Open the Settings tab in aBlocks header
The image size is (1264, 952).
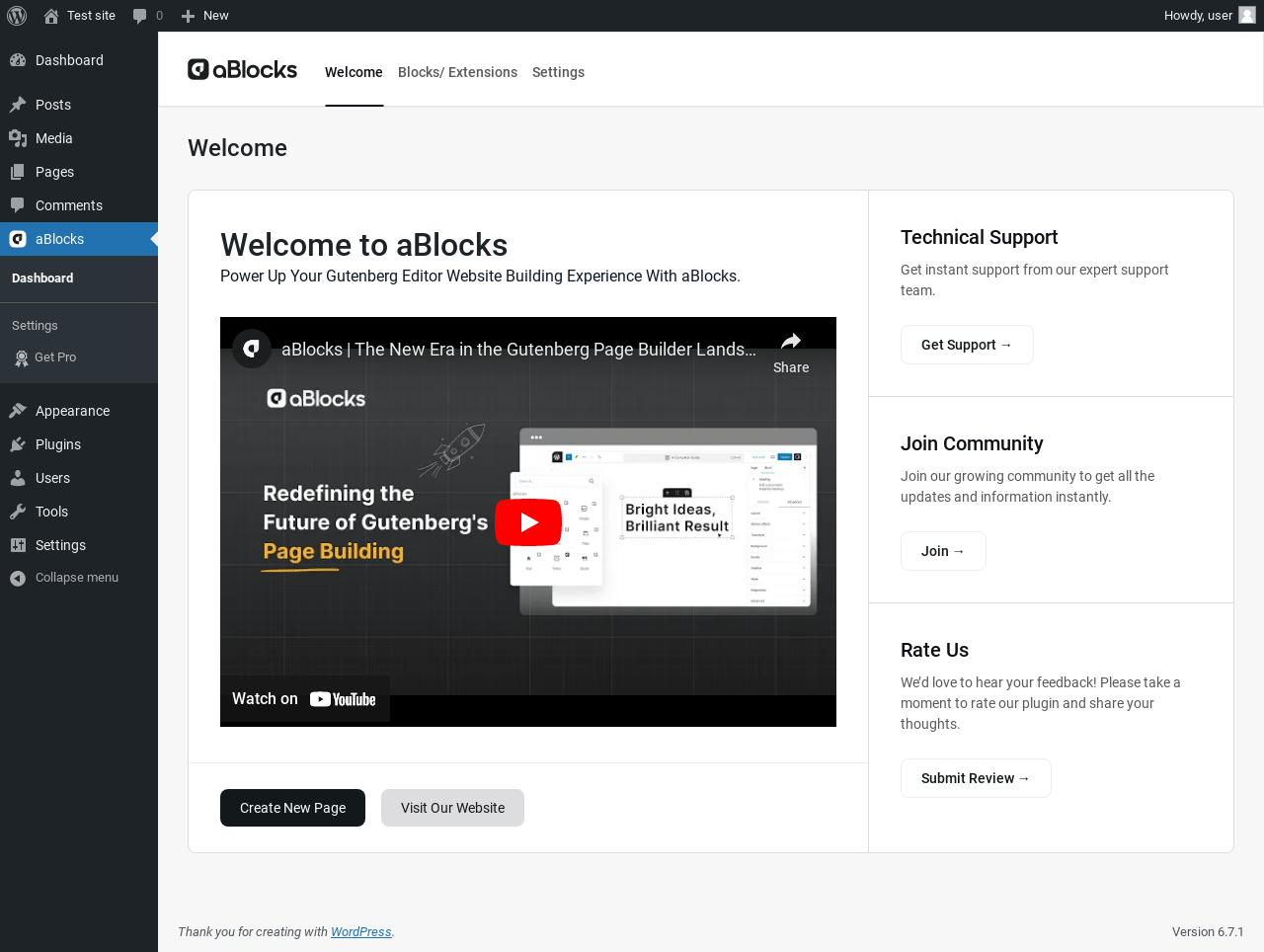(x=558, y=72)
